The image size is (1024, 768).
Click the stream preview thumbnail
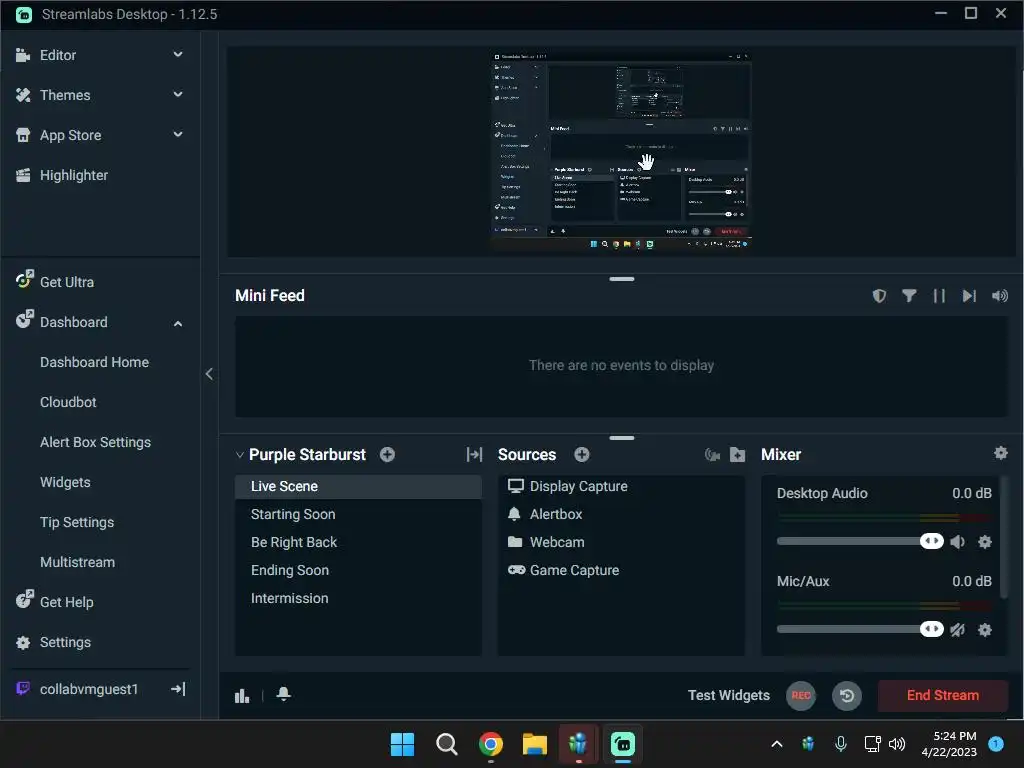[621, 152]
